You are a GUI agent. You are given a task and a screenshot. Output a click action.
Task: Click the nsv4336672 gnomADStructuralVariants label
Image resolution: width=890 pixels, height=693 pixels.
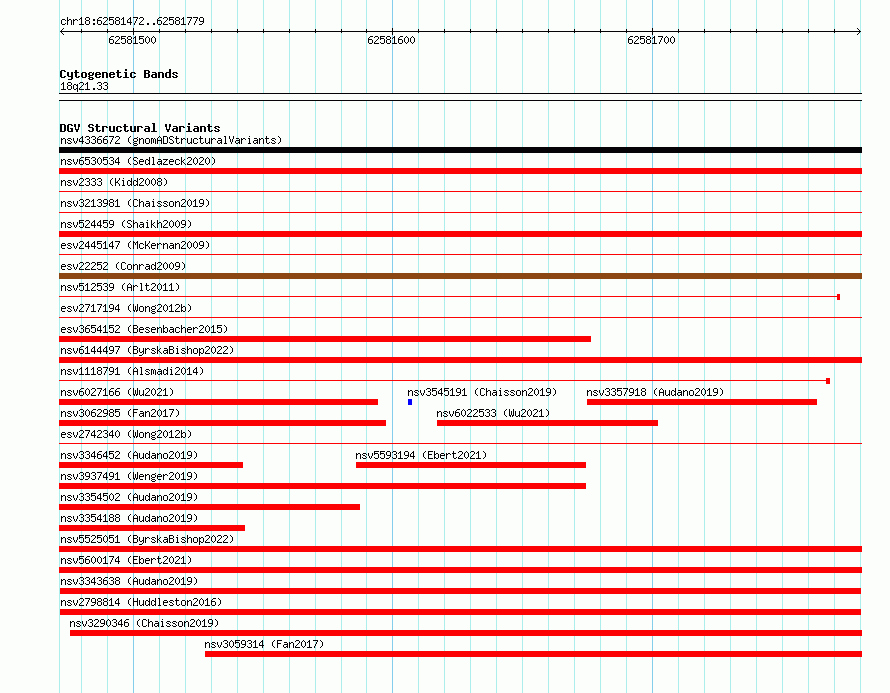click(x=171, y=140)
